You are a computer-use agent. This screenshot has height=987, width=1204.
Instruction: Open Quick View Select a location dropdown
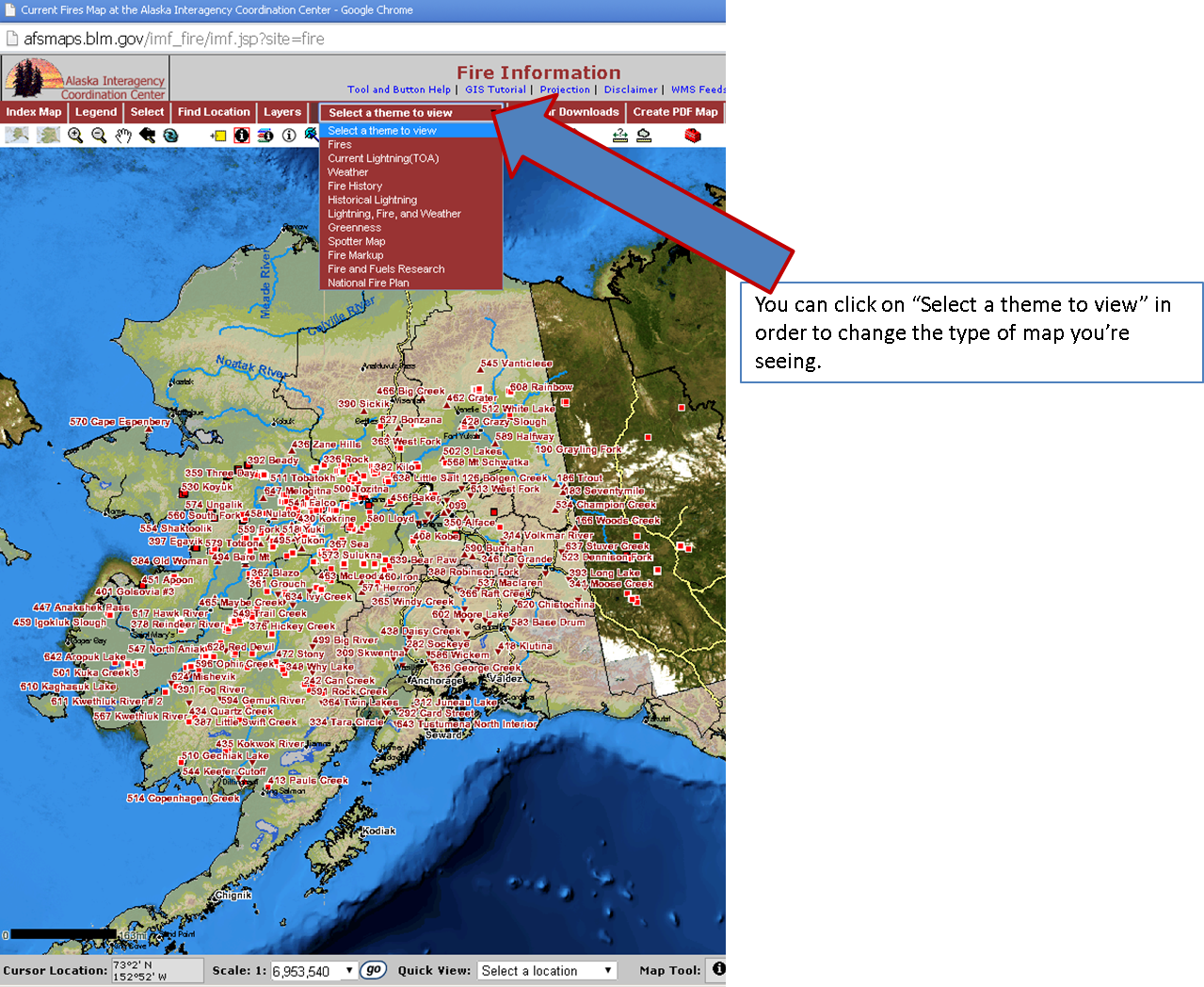point(547,970)
